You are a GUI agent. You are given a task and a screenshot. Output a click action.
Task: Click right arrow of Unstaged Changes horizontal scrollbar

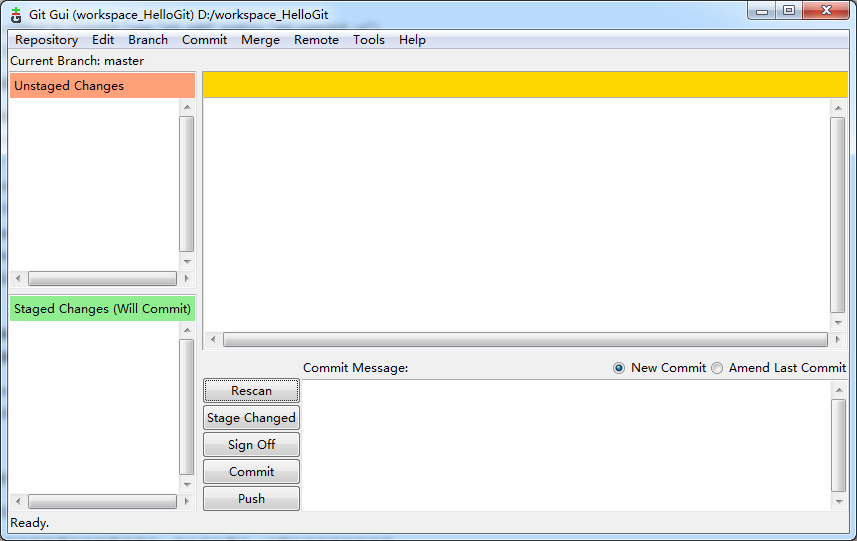187,279
